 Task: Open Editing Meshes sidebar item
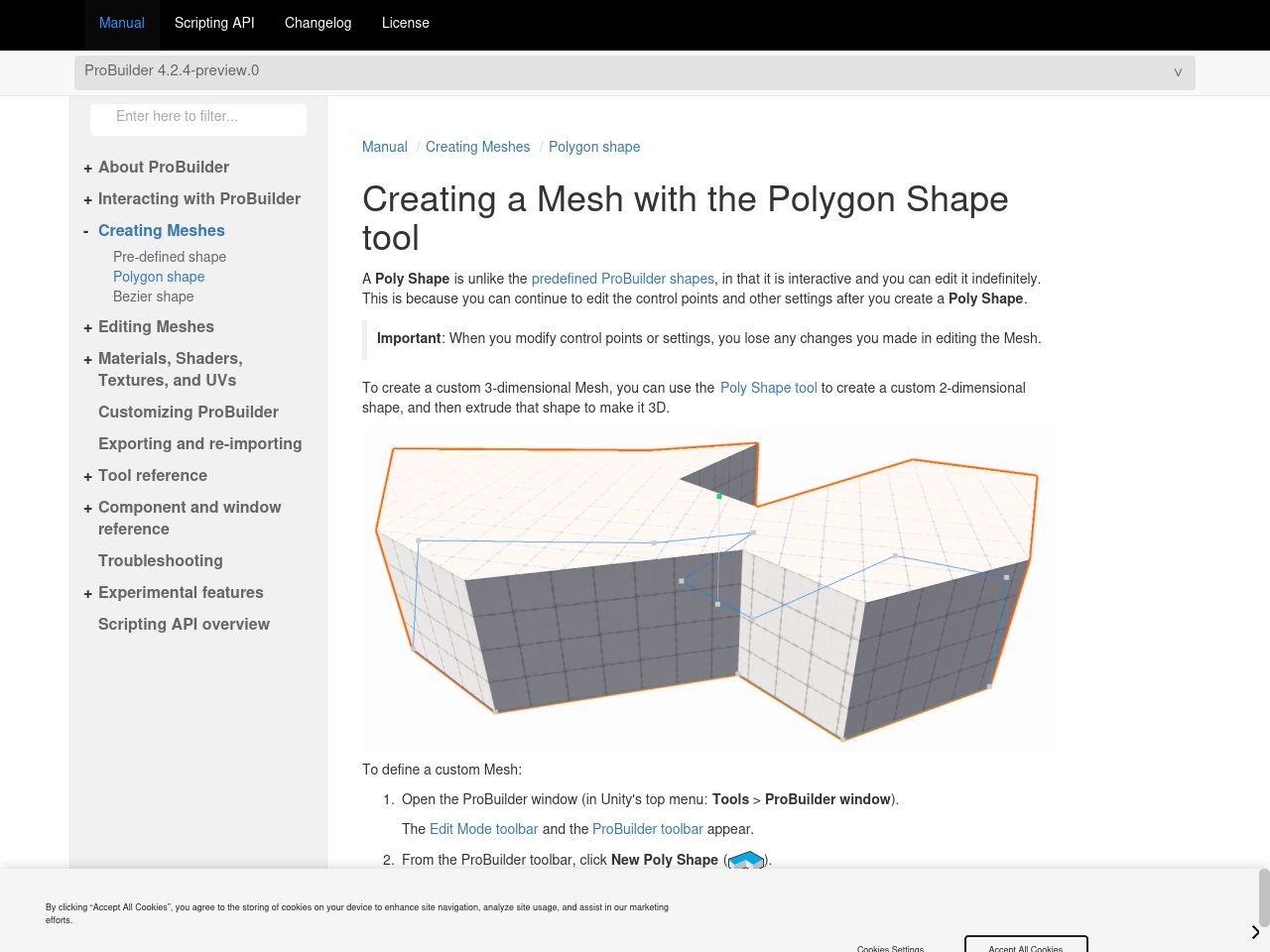[156, 326]
